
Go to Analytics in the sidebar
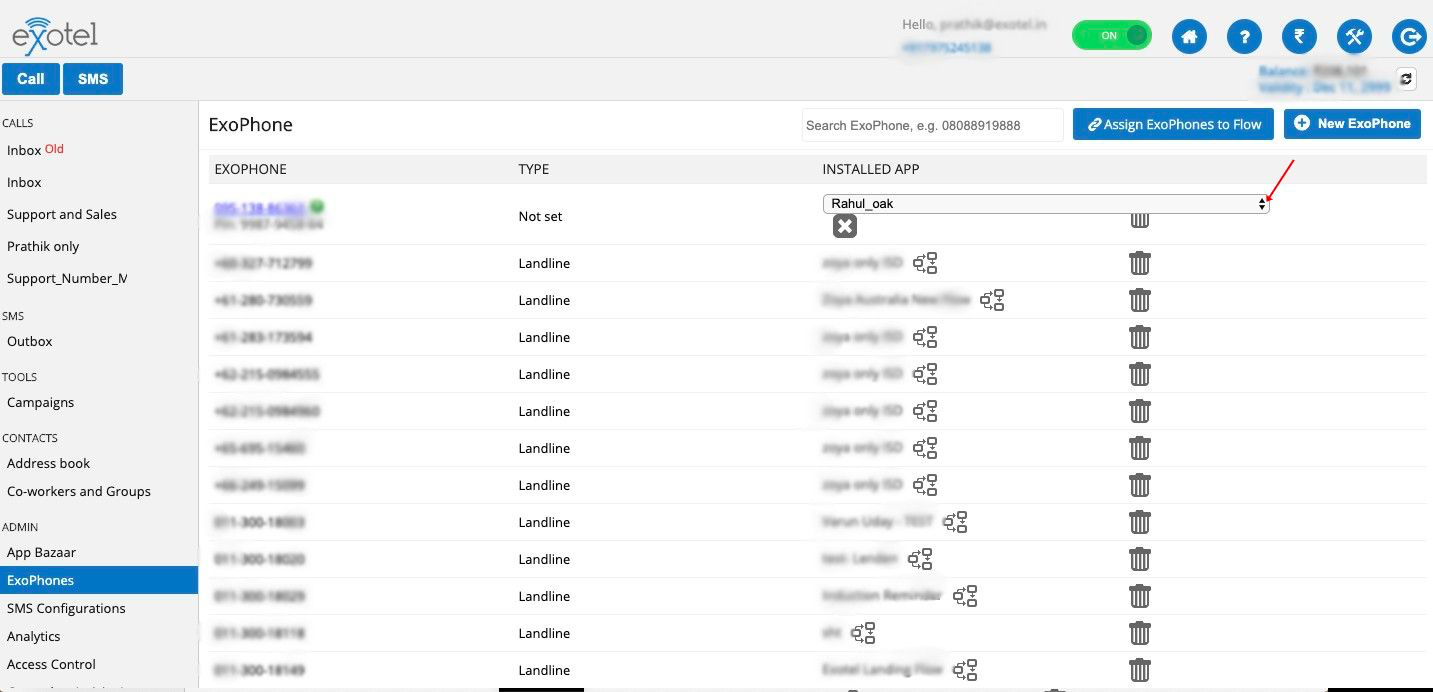(34, 636)
